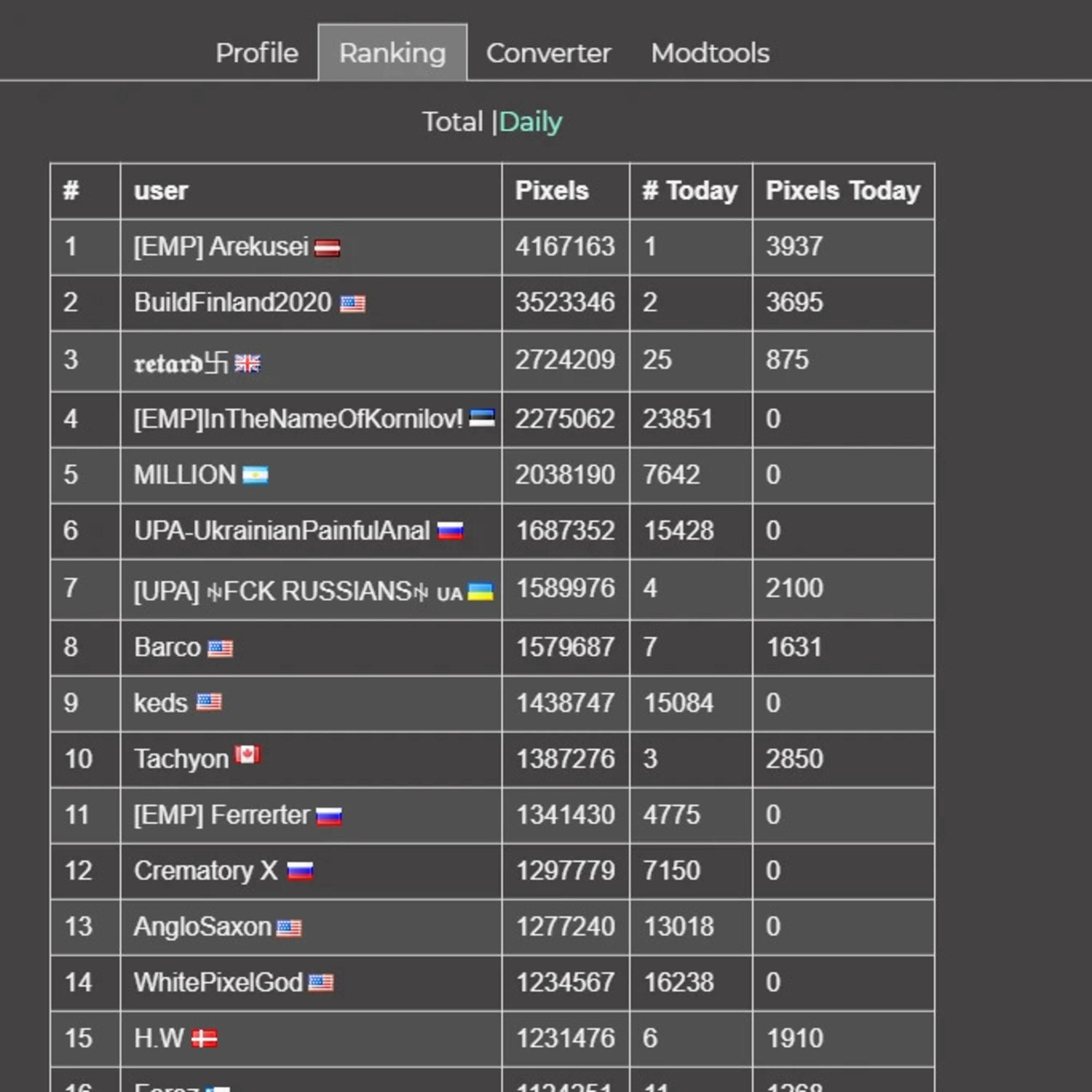The height and width of the screenshot is (1092, 1092).
Task: Click Russian flag beside [EMP] Ferrerter
Action: (329, 817)
